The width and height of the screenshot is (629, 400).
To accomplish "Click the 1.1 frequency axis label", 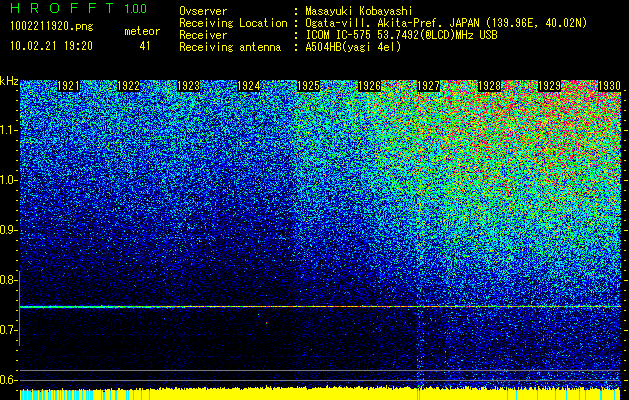I will 9,130.
